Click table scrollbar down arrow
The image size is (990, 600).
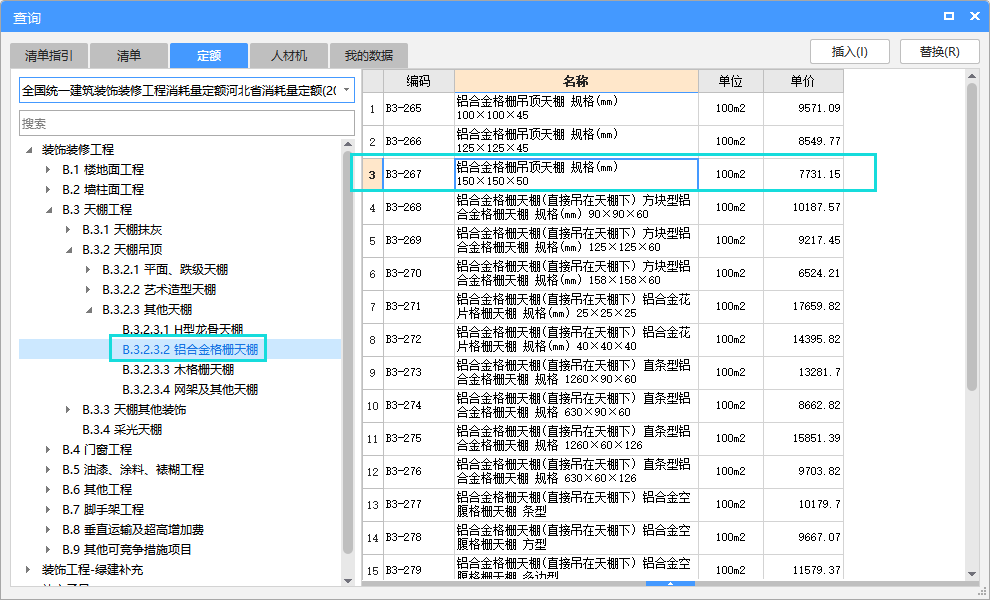[x=972, y=574]
